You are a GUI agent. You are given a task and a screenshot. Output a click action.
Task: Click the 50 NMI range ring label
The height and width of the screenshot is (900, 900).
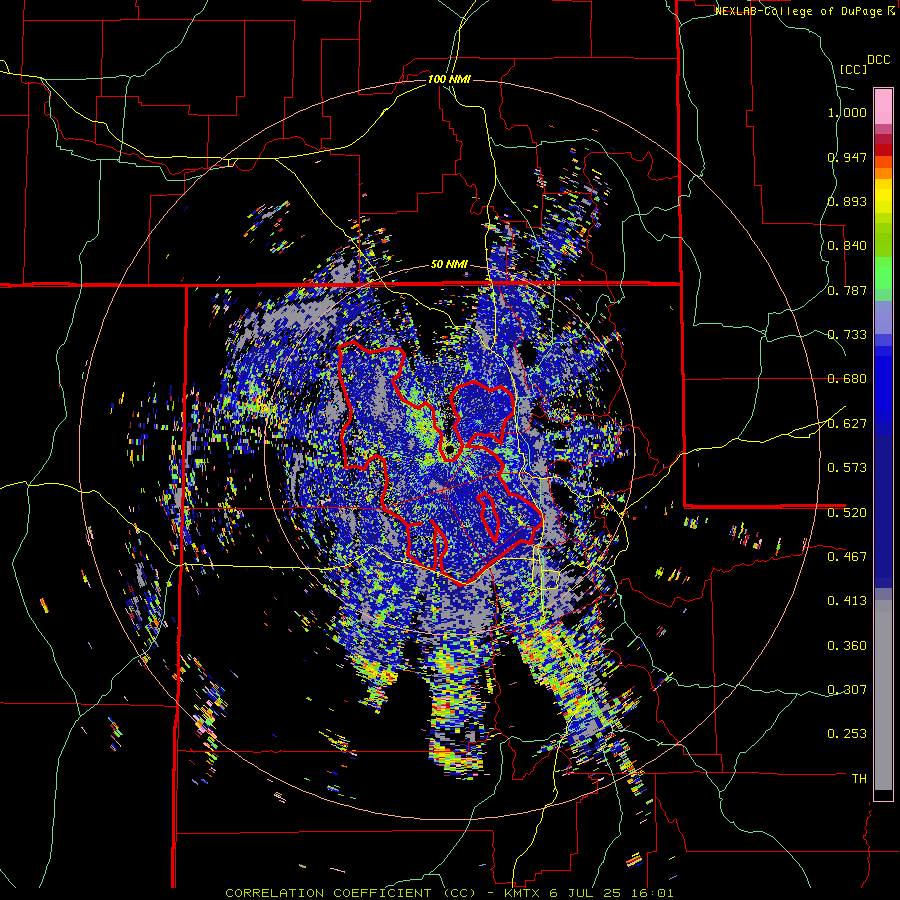449,265
